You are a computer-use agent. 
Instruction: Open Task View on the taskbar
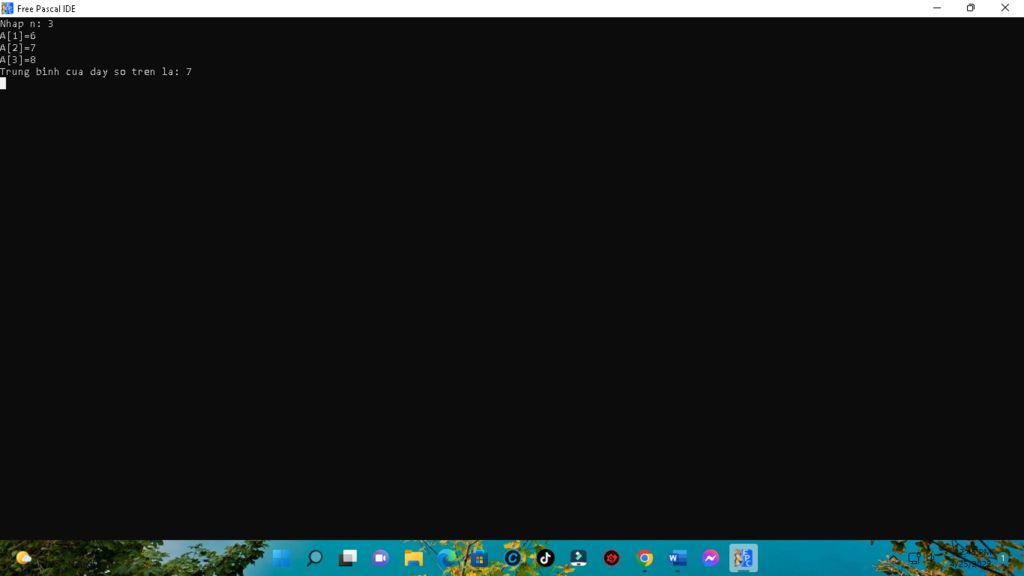tap(348, 558)
